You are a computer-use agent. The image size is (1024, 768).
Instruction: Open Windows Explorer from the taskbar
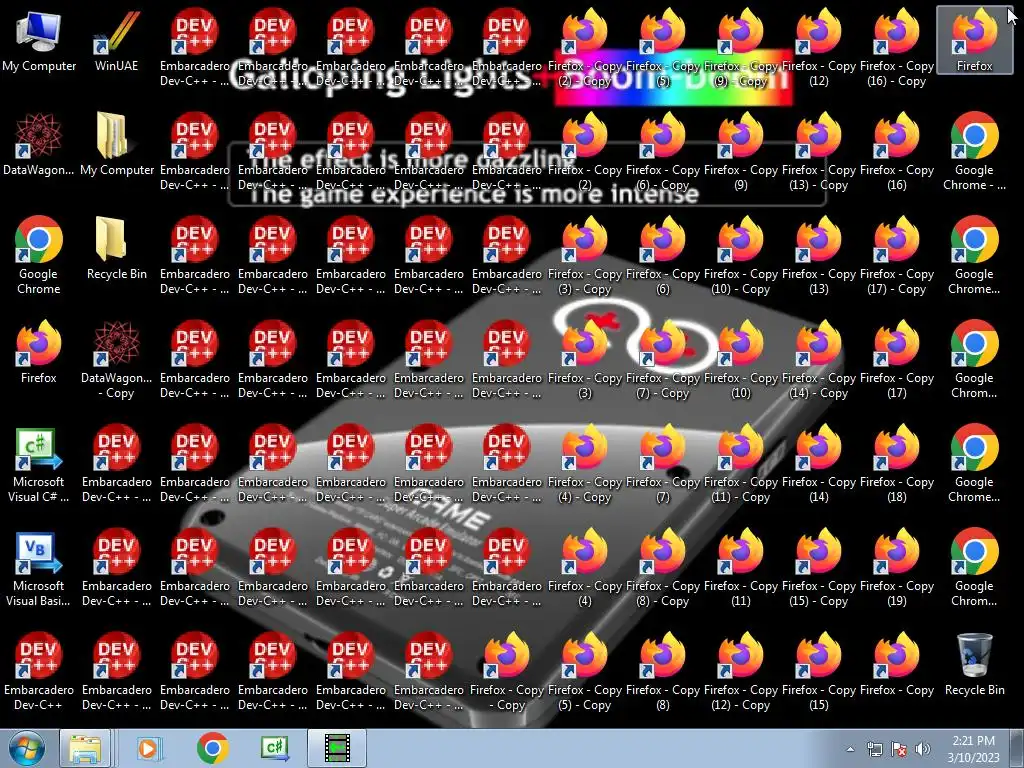86,748
